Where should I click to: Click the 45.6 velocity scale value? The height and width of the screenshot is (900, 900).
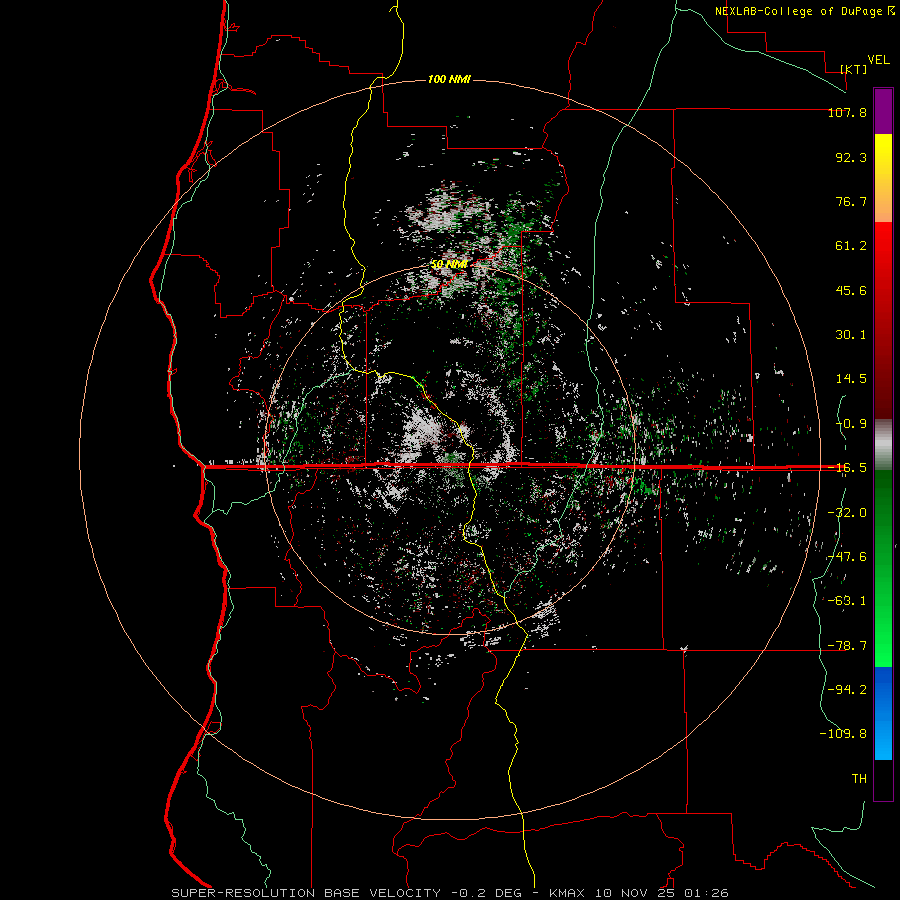pos(851,290)
